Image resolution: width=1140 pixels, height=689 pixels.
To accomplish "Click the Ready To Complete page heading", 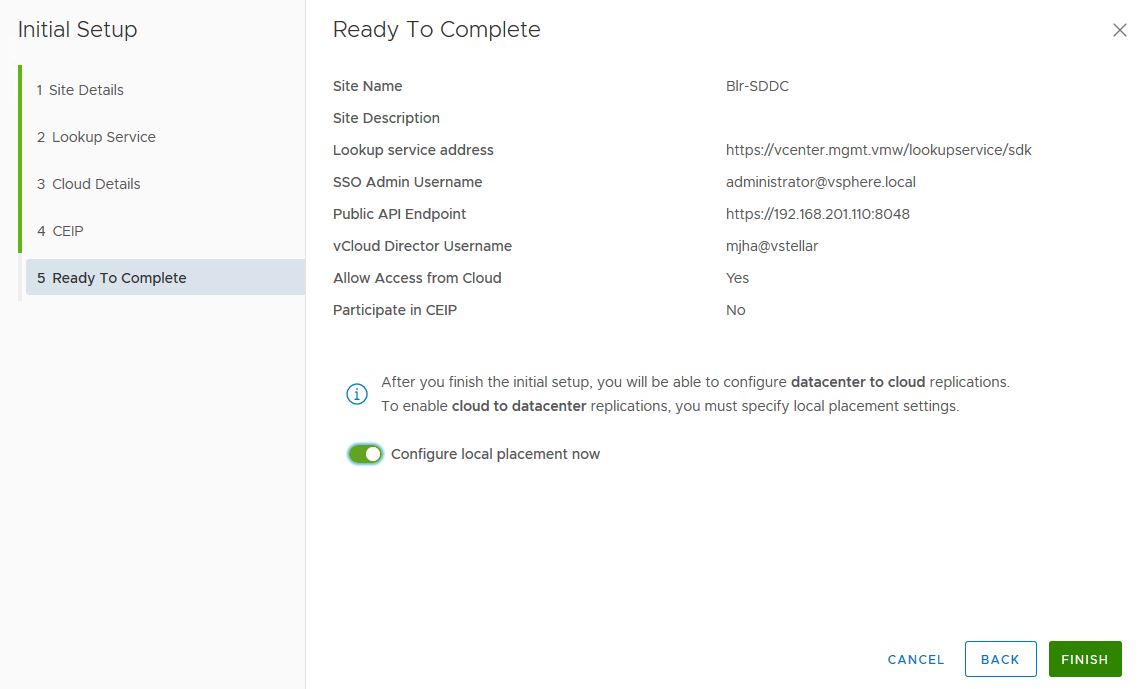I will [x=436, y=30].
